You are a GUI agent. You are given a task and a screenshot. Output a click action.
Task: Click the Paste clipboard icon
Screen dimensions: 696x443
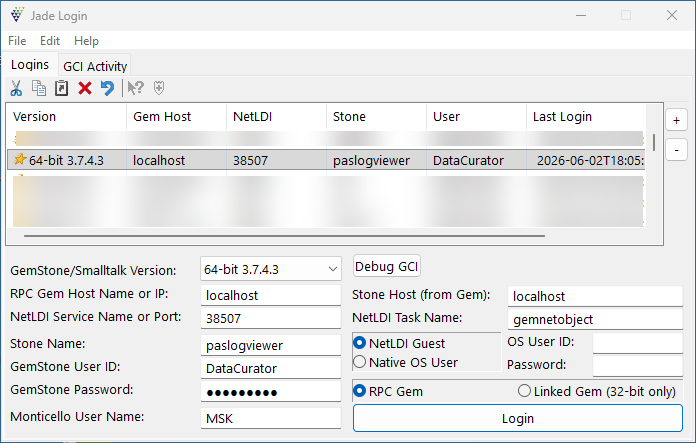point(61,88)
